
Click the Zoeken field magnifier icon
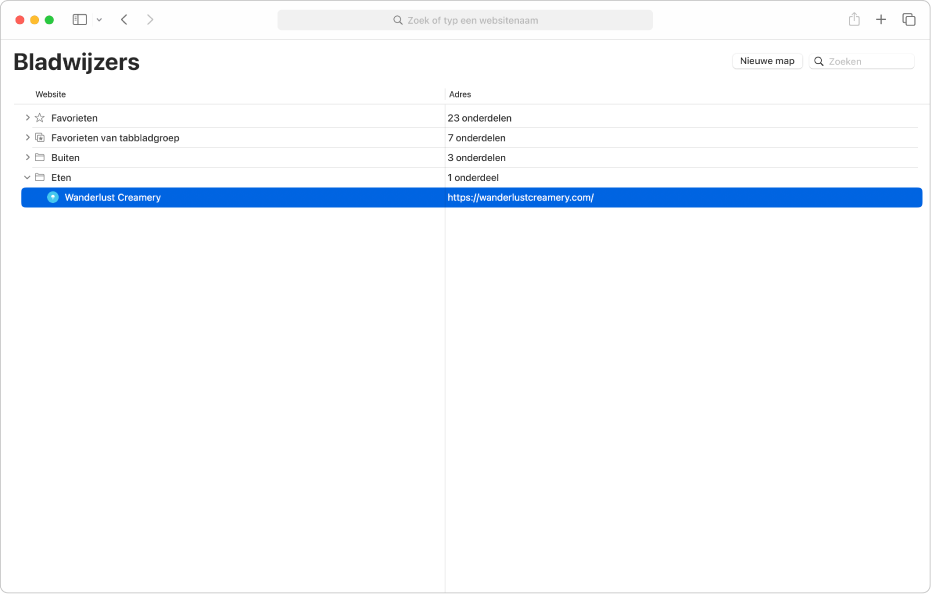[819, 61]
